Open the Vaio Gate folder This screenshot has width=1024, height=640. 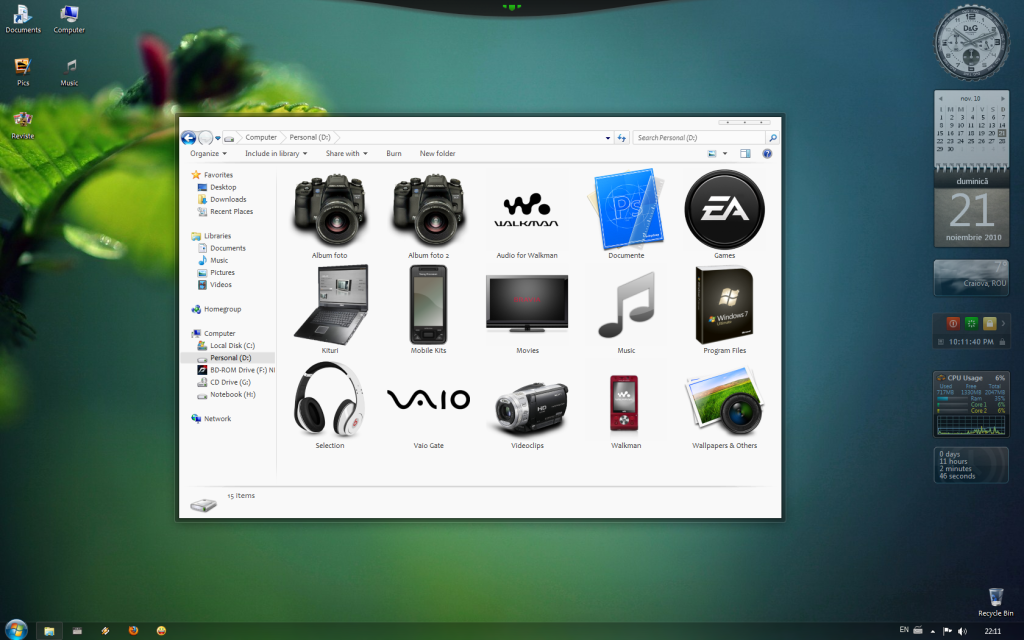tap(428, 399)
